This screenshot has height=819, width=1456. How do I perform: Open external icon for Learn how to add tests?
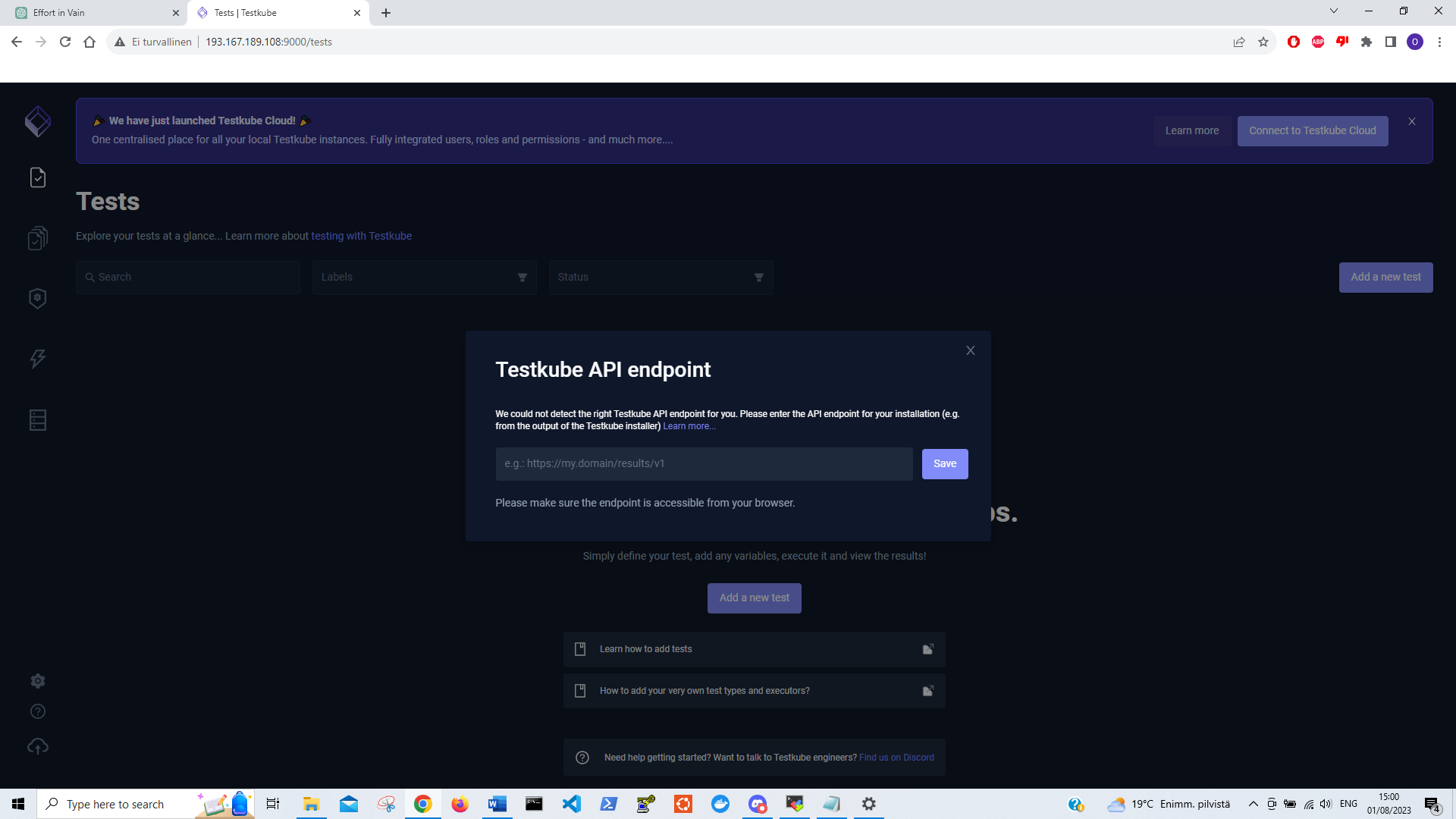pyautogui.click(x=927, y=650)
